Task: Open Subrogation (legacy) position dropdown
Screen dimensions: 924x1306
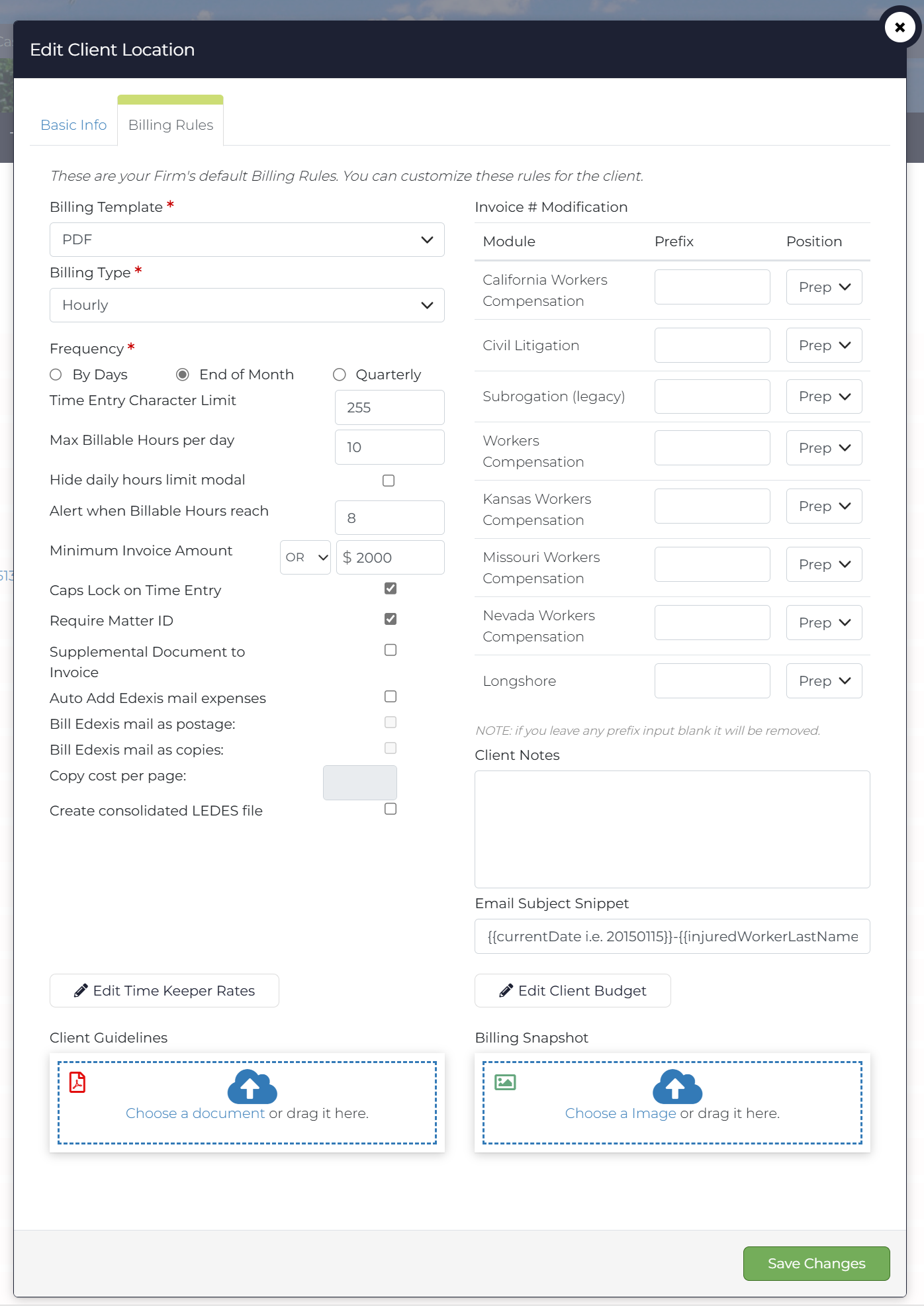Action: point(824,396)
